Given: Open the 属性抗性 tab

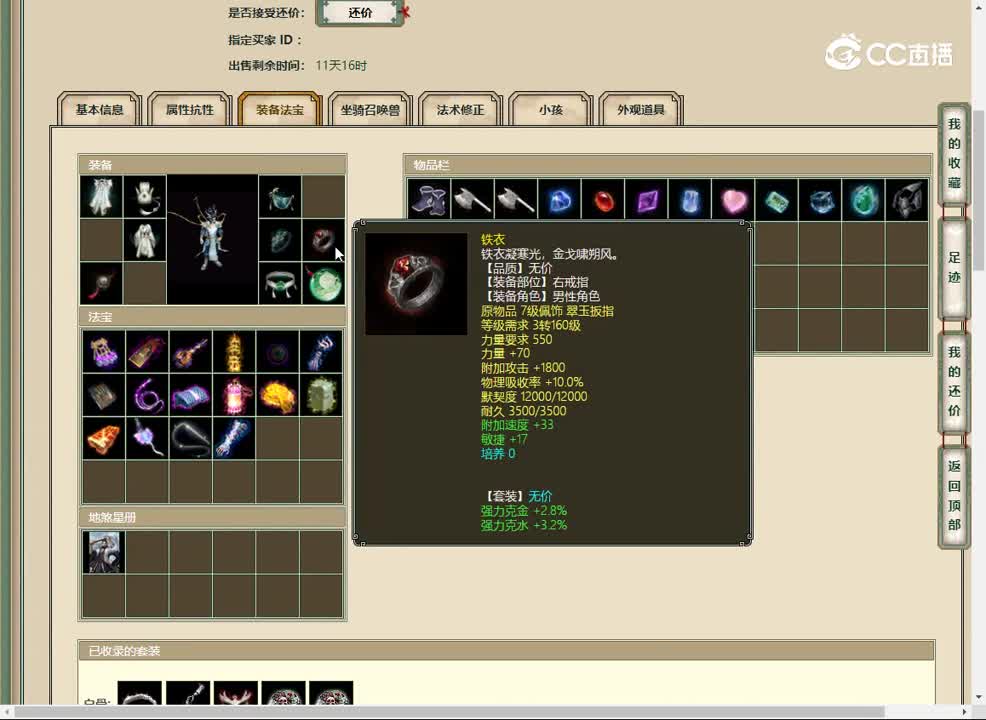Looking at the screenshot, I should point(189,109).
